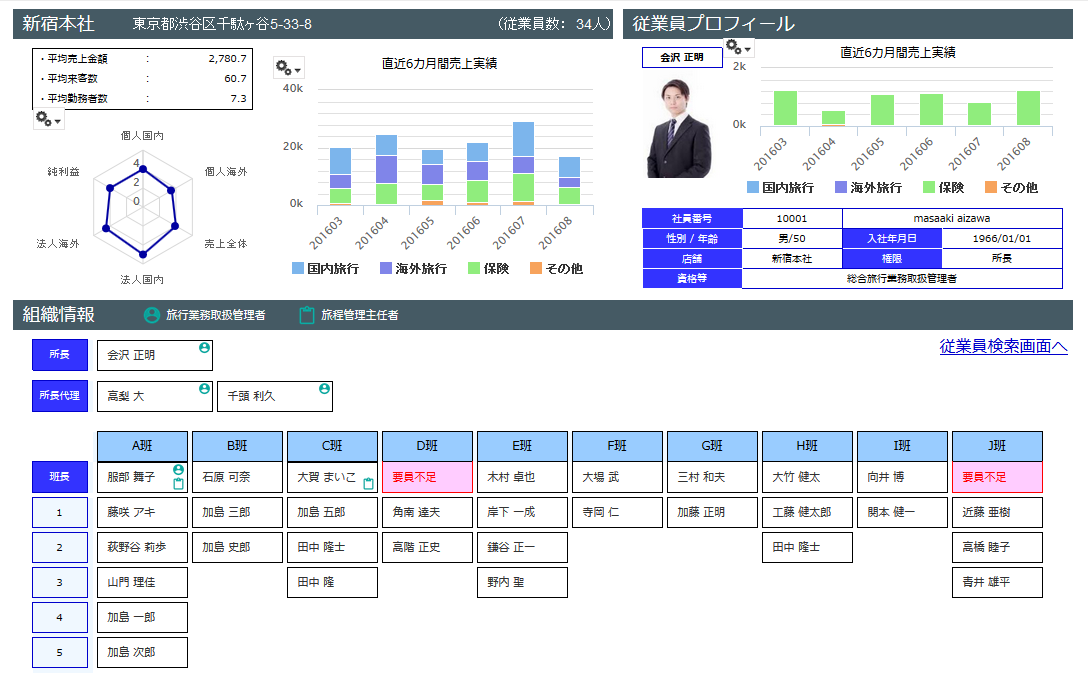Select the E班 team header

click(522, 446)
